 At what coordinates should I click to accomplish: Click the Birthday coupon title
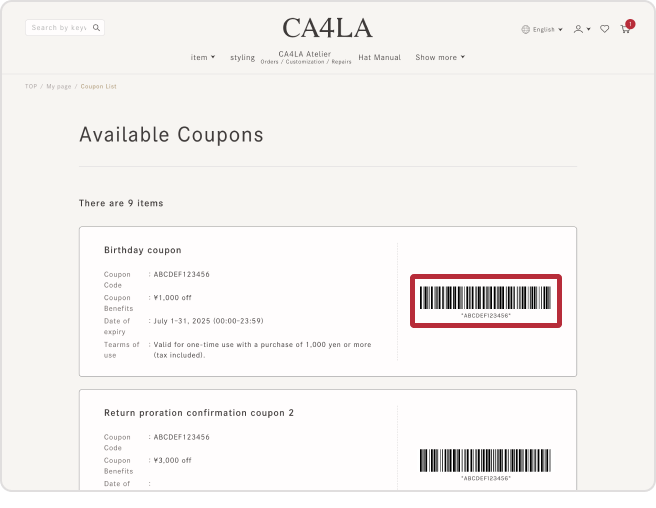pos(143,250)
